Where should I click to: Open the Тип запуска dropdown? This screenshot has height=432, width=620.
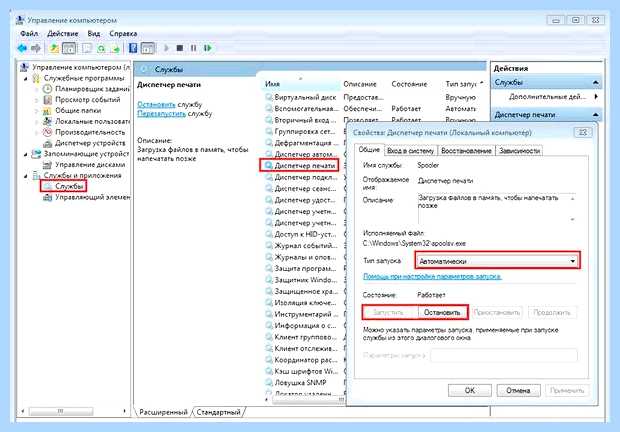(497, 261)
